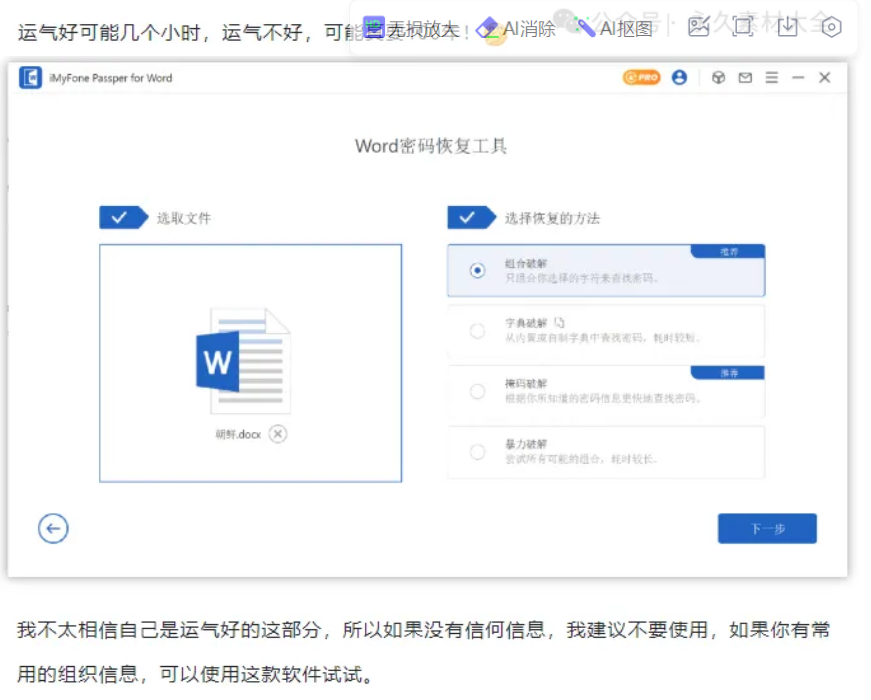
Task: Click the iMyFone Passper for Word title text
Action: coord(111,78)
